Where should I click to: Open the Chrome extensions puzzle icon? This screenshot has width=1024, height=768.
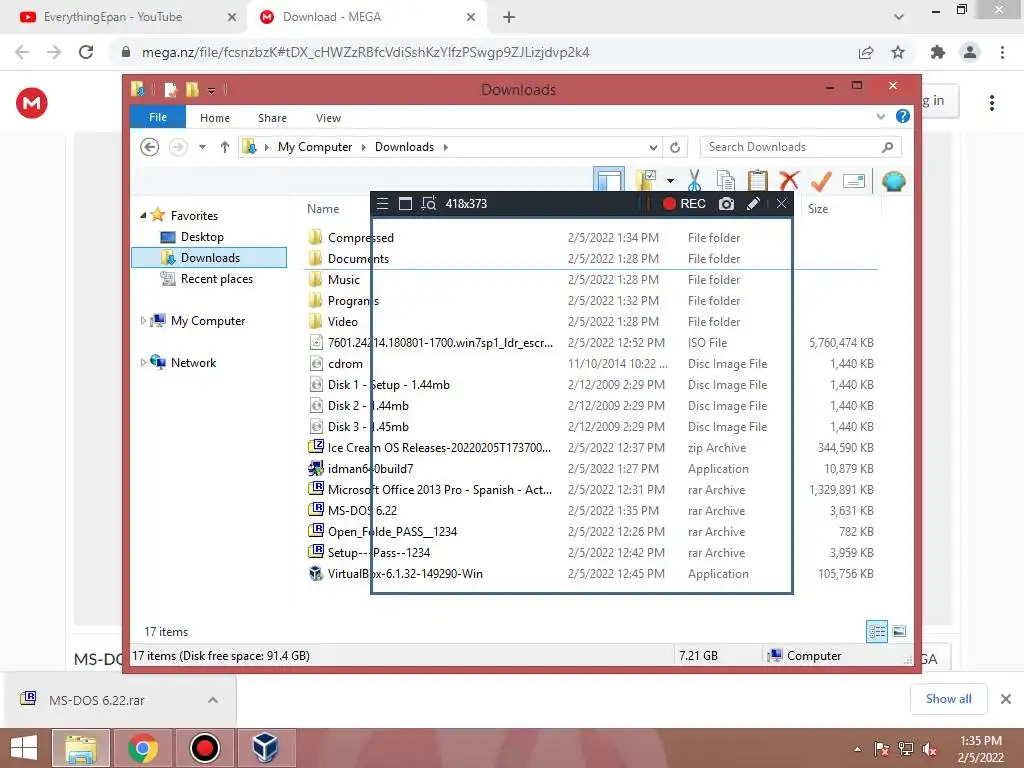pos(938,52)
